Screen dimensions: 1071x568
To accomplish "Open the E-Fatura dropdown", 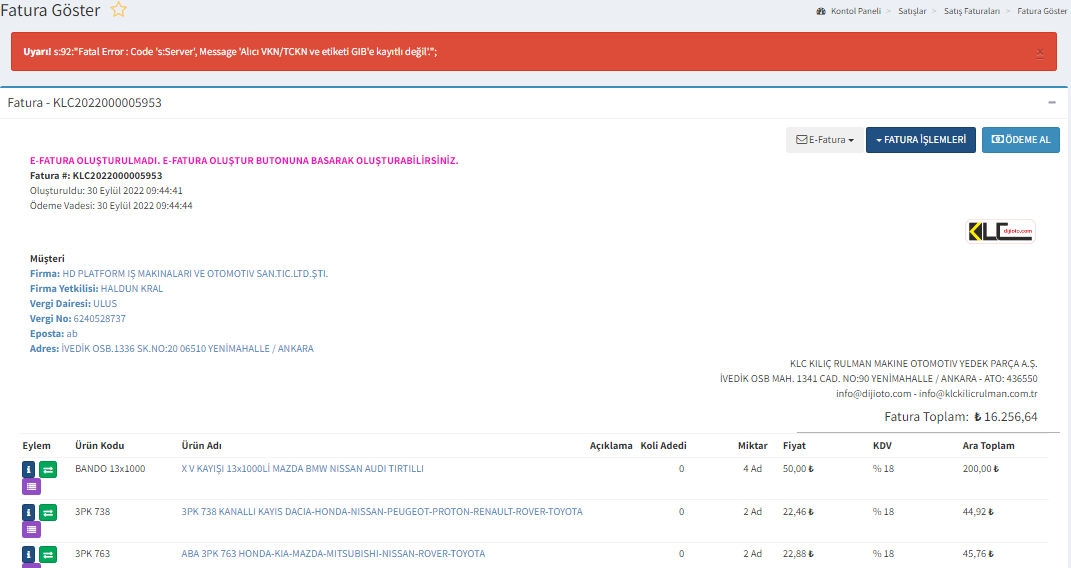I will [x=824, y=140].
